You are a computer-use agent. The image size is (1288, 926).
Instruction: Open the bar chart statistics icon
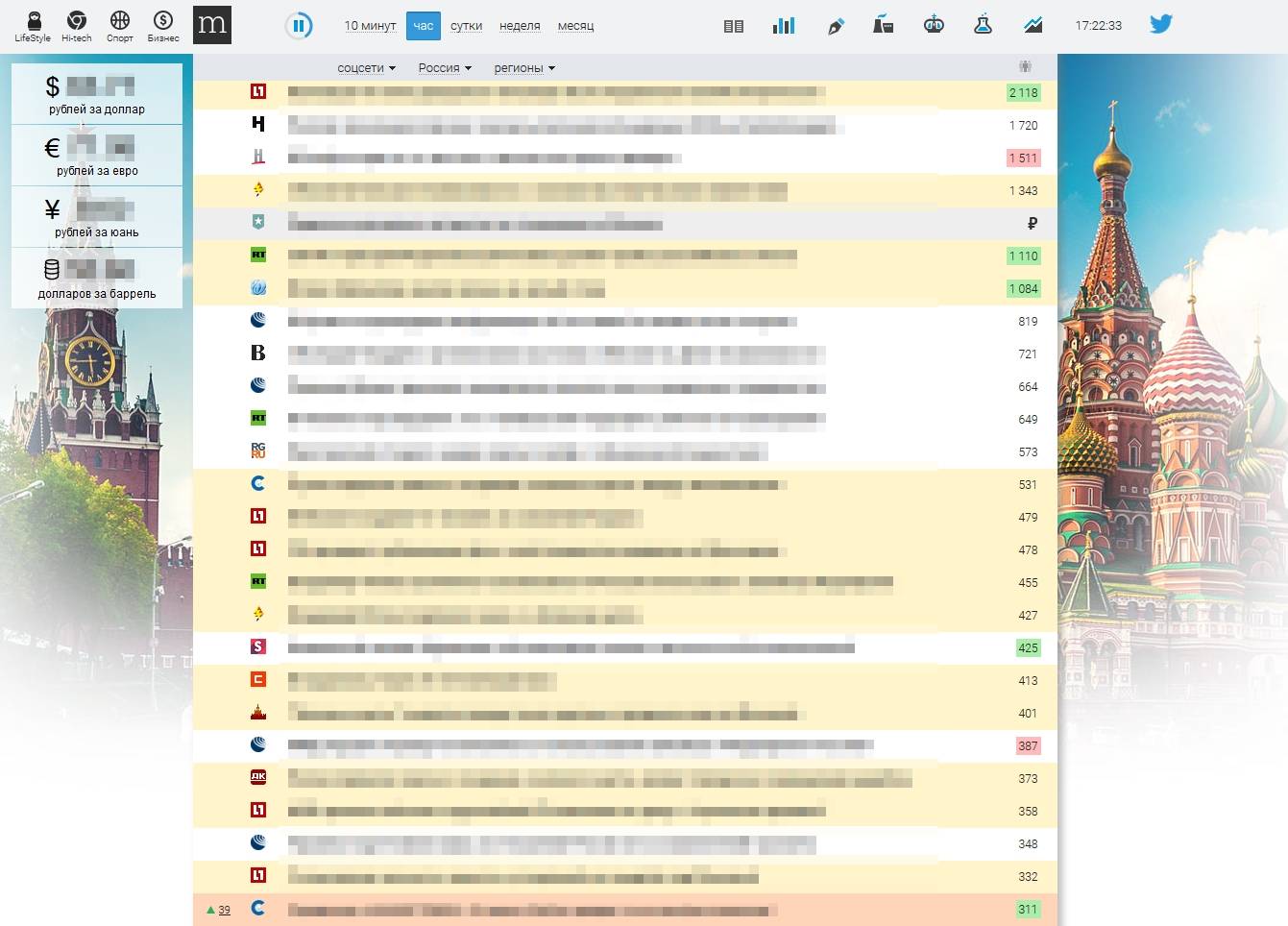click(x=784, y=26)
